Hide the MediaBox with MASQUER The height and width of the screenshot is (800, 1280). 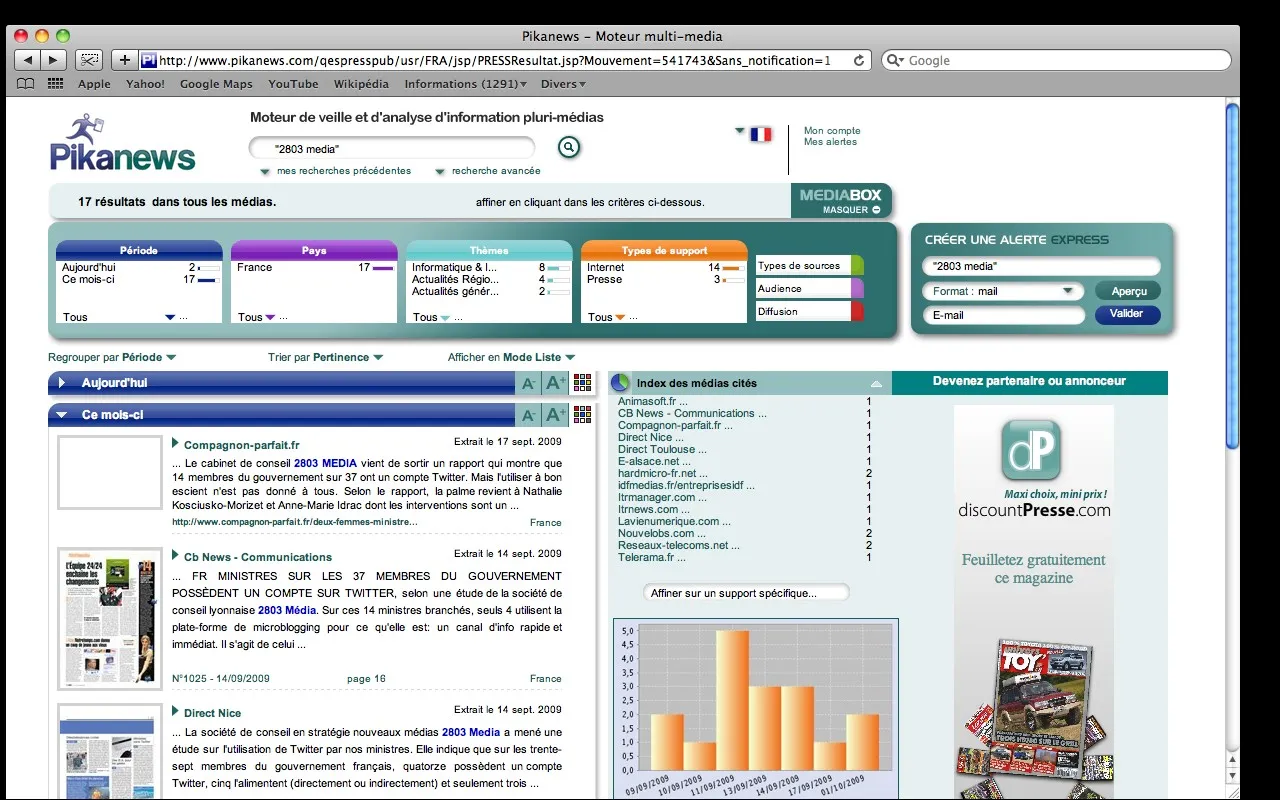851,210
